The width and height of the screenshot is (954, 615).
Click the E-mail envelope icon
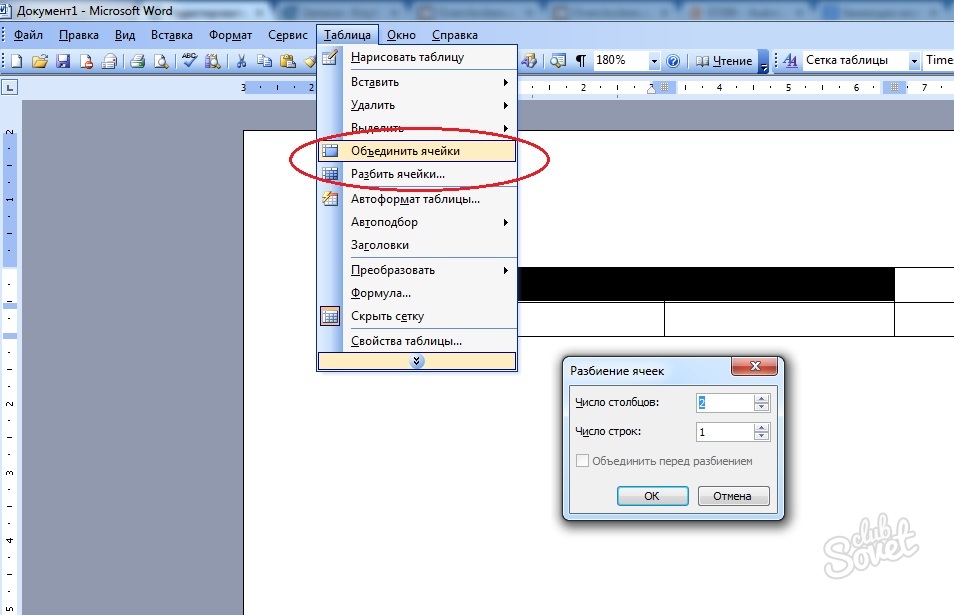(110, 61)
